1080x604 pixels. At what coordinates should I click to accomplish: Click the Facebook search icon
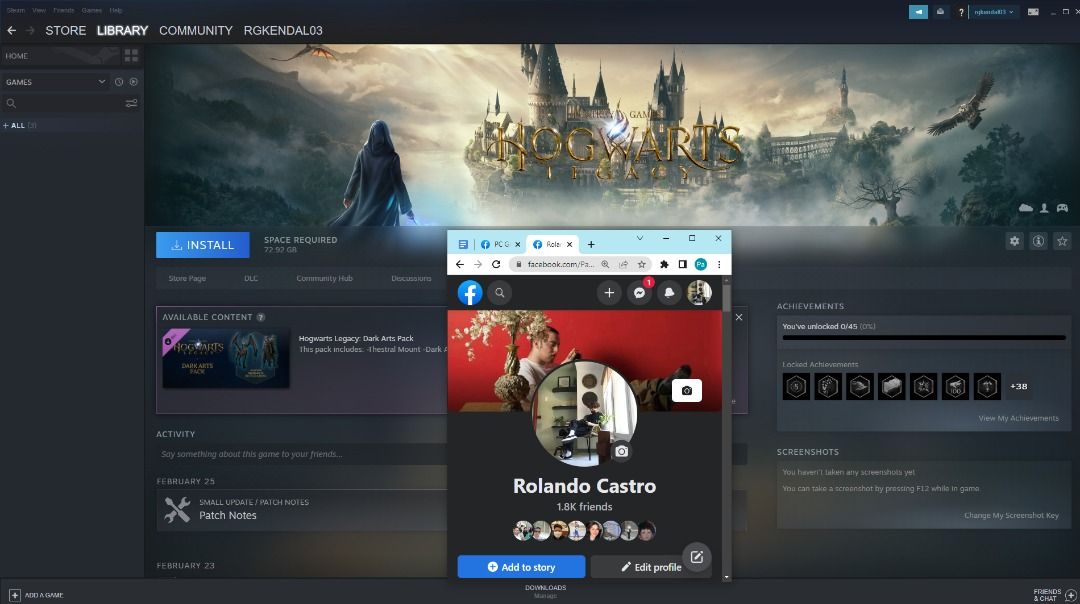tap(499, 293)
